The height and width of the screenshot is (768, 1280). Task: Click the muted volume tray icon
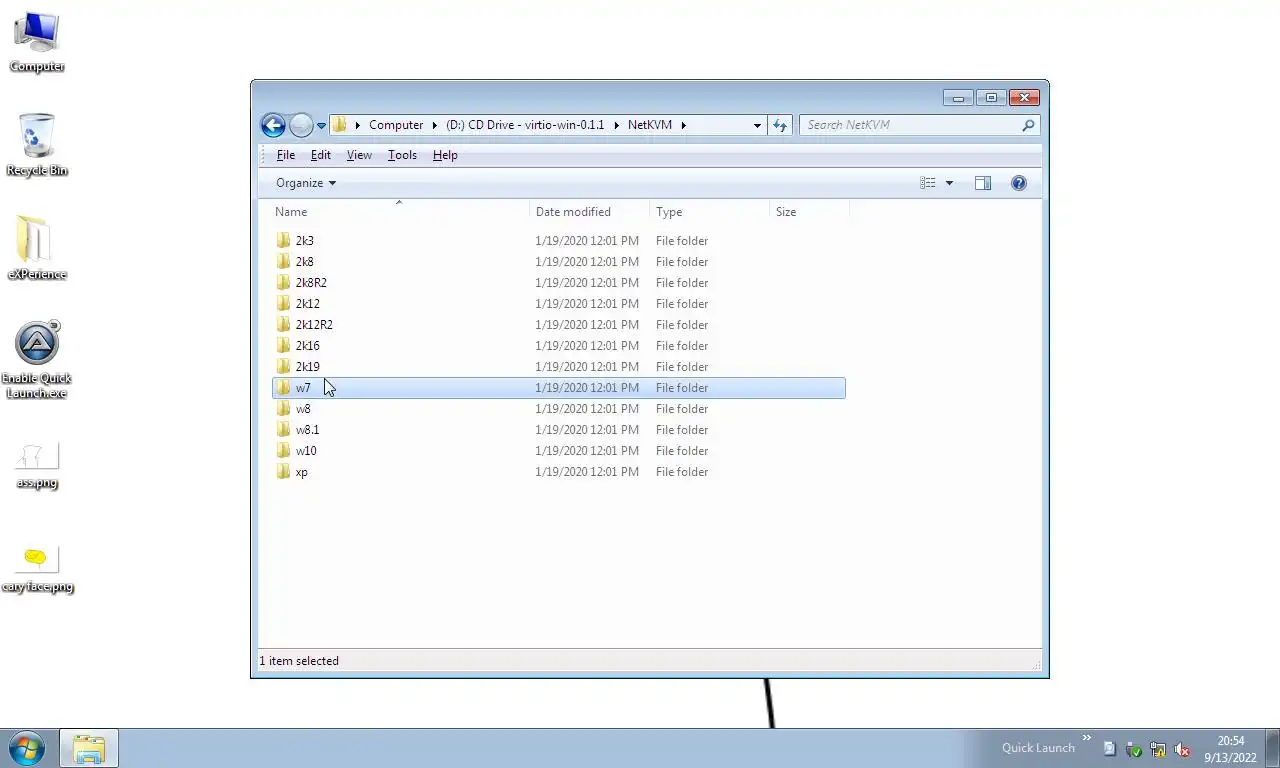(1182, 749)
